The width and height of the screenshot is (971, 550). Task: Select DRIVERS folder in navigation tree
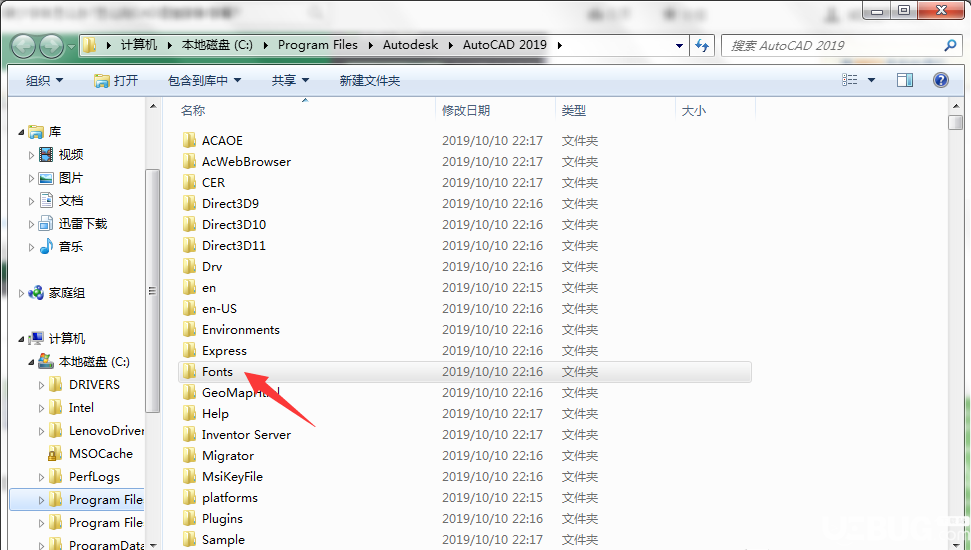(x=94, y=385)
